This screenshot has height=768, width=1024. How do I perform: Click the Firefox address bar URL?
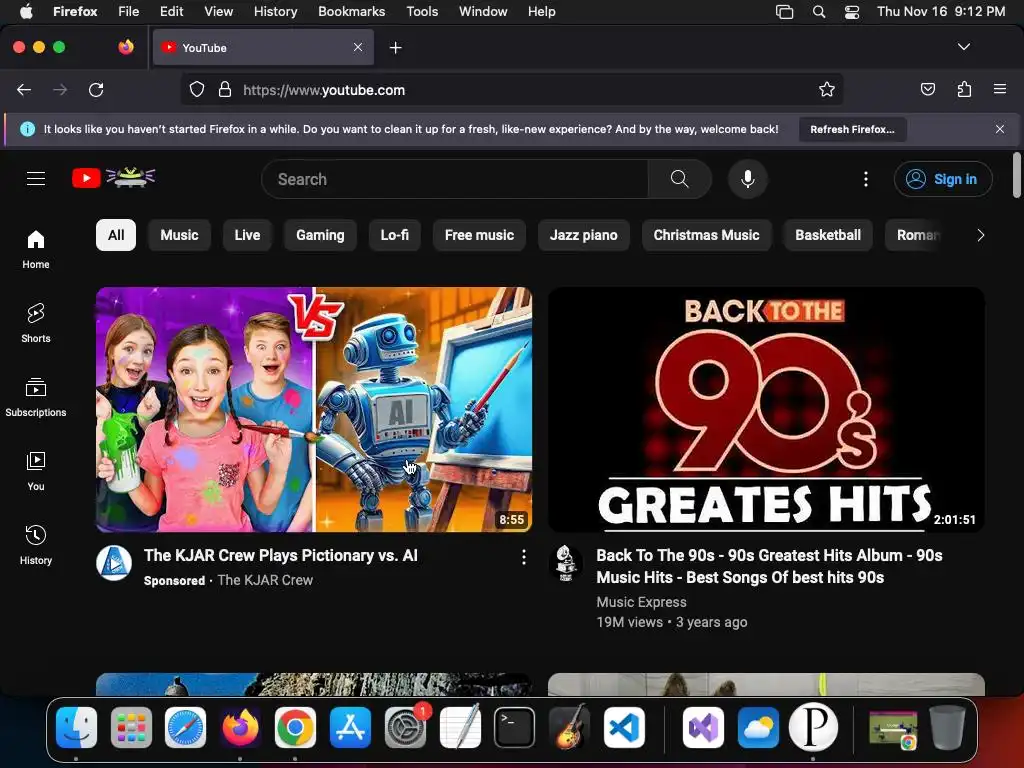pos(324,90)
